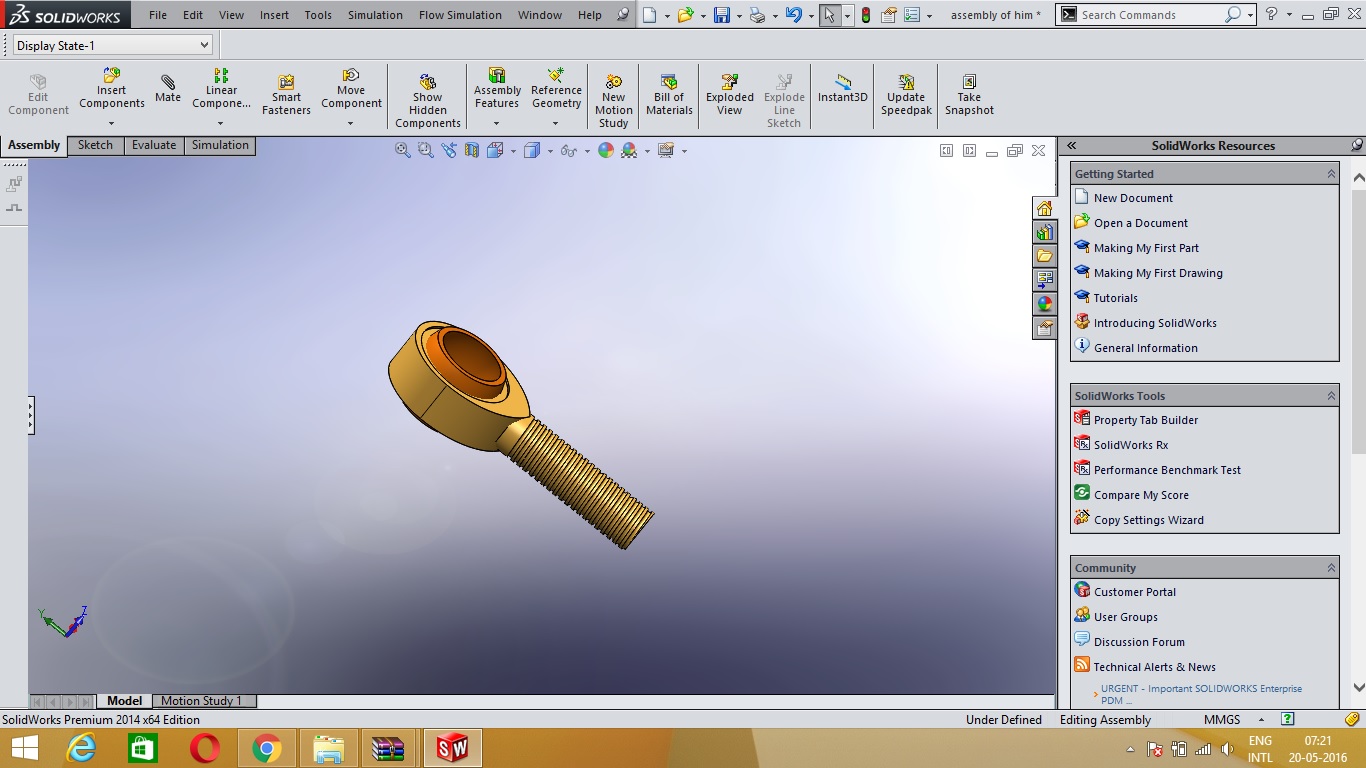Click the Display Style cube icon
Viewport: 1366px width, 768px height.
pyautogui.click(x=532, y=150)
